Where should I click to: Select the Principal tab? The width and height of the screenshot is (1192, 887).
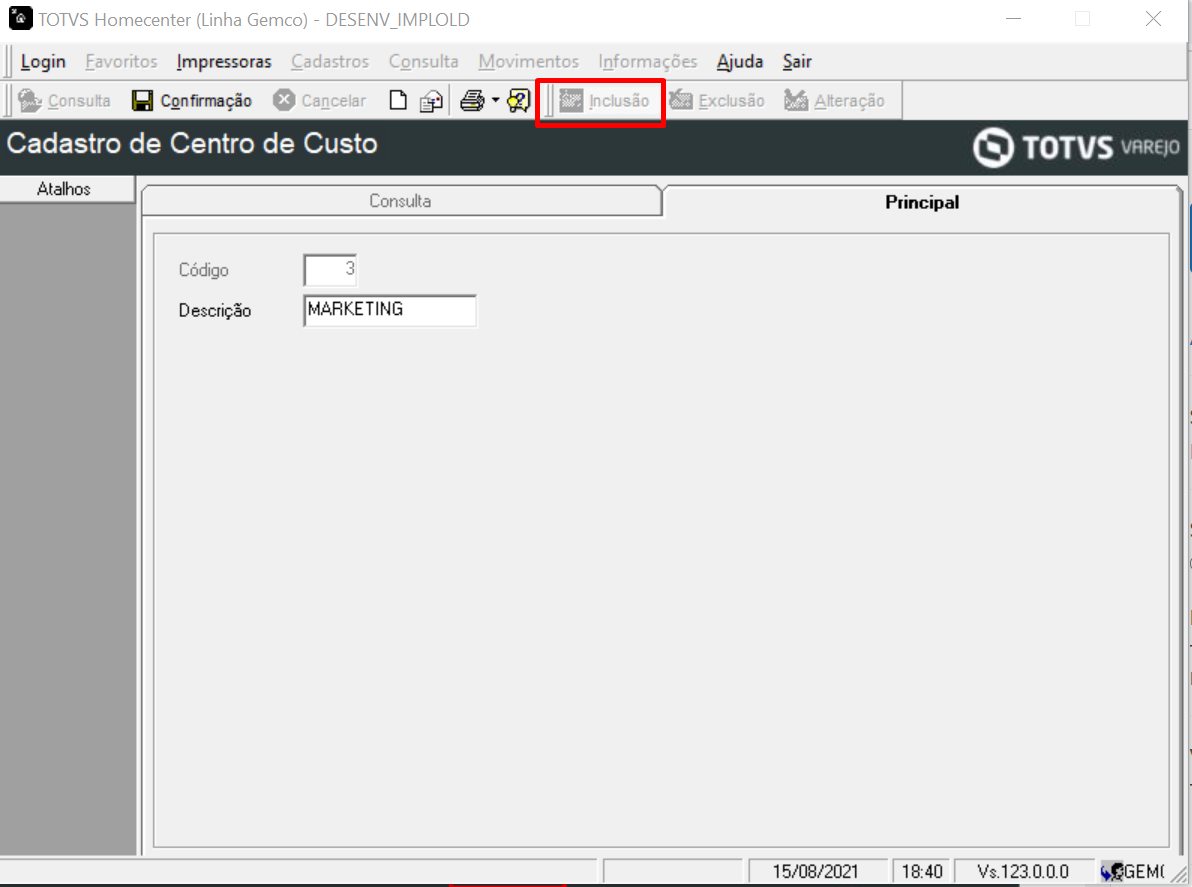pos(921,202)
